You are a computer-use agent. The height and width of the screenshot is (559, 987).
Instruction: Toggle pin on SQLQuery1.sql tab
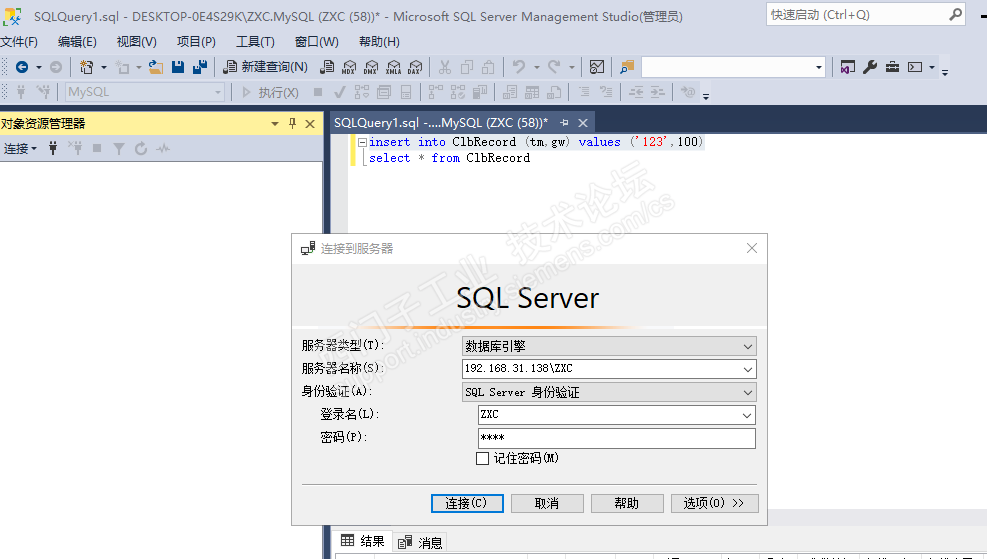564,123
